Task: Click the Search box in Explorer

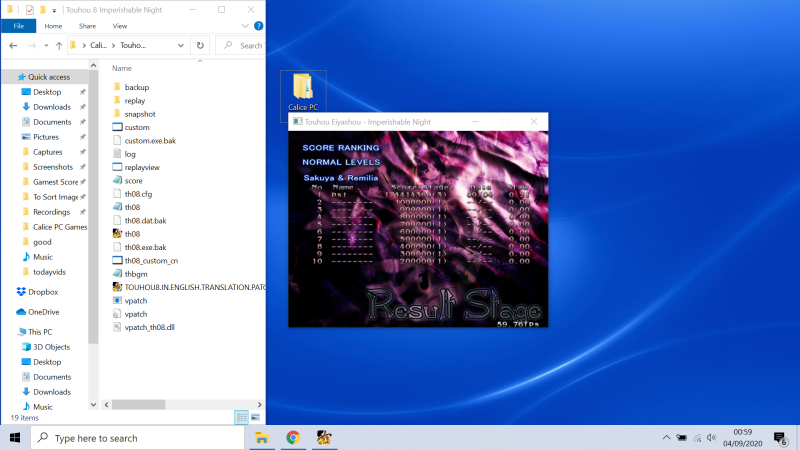Action: pyautogui.click(x=242, y=45)
